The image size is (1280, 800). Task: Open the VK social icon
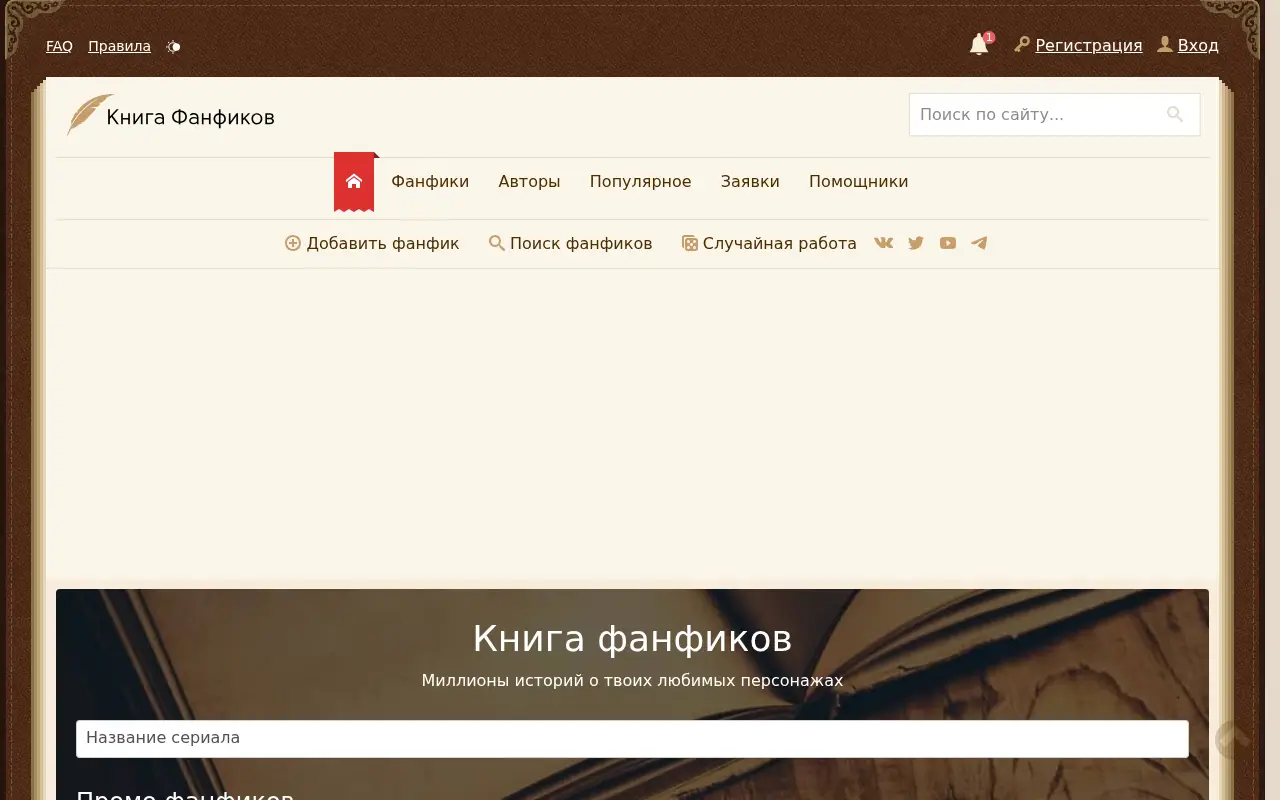pyautogui.click(x=883, y=243)
